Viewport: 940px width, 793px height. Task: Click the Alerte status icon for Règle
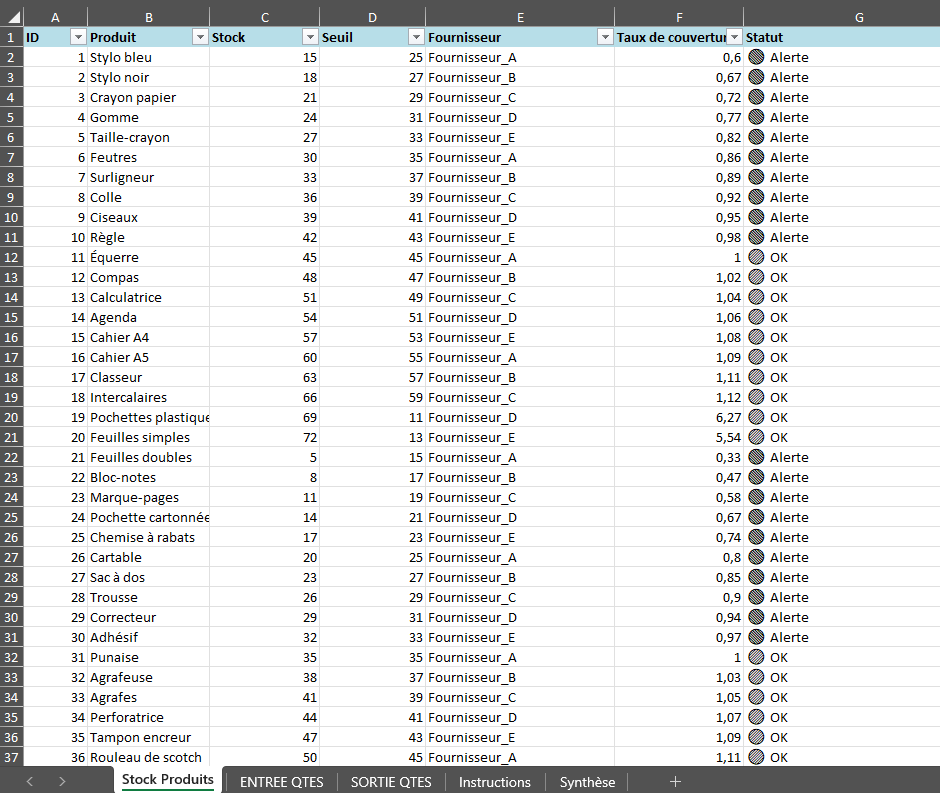(x=757, y=237)
